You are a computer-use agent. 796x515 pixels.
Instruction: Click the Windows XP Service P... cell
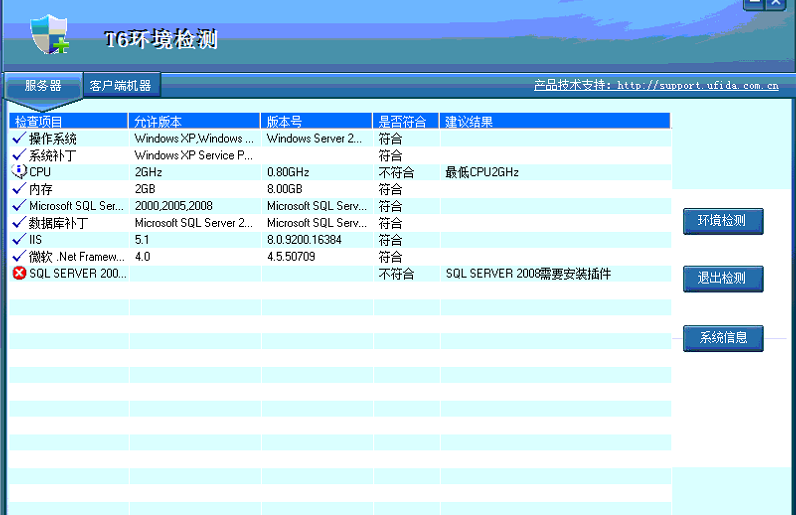[193, 155]
